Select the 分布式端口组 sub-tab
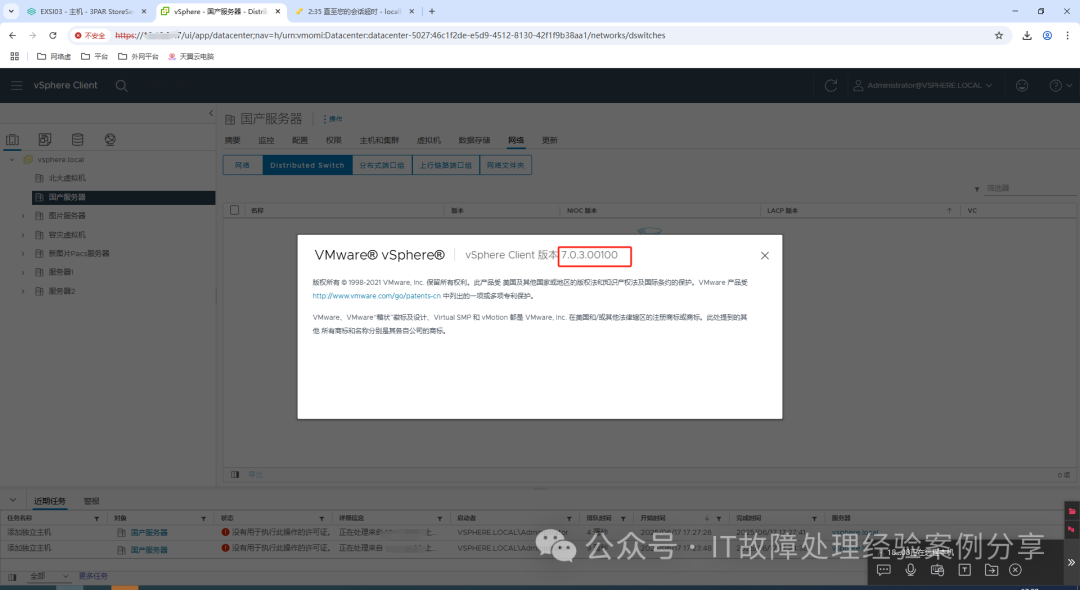1080x590 pixels. pos(382,165)
